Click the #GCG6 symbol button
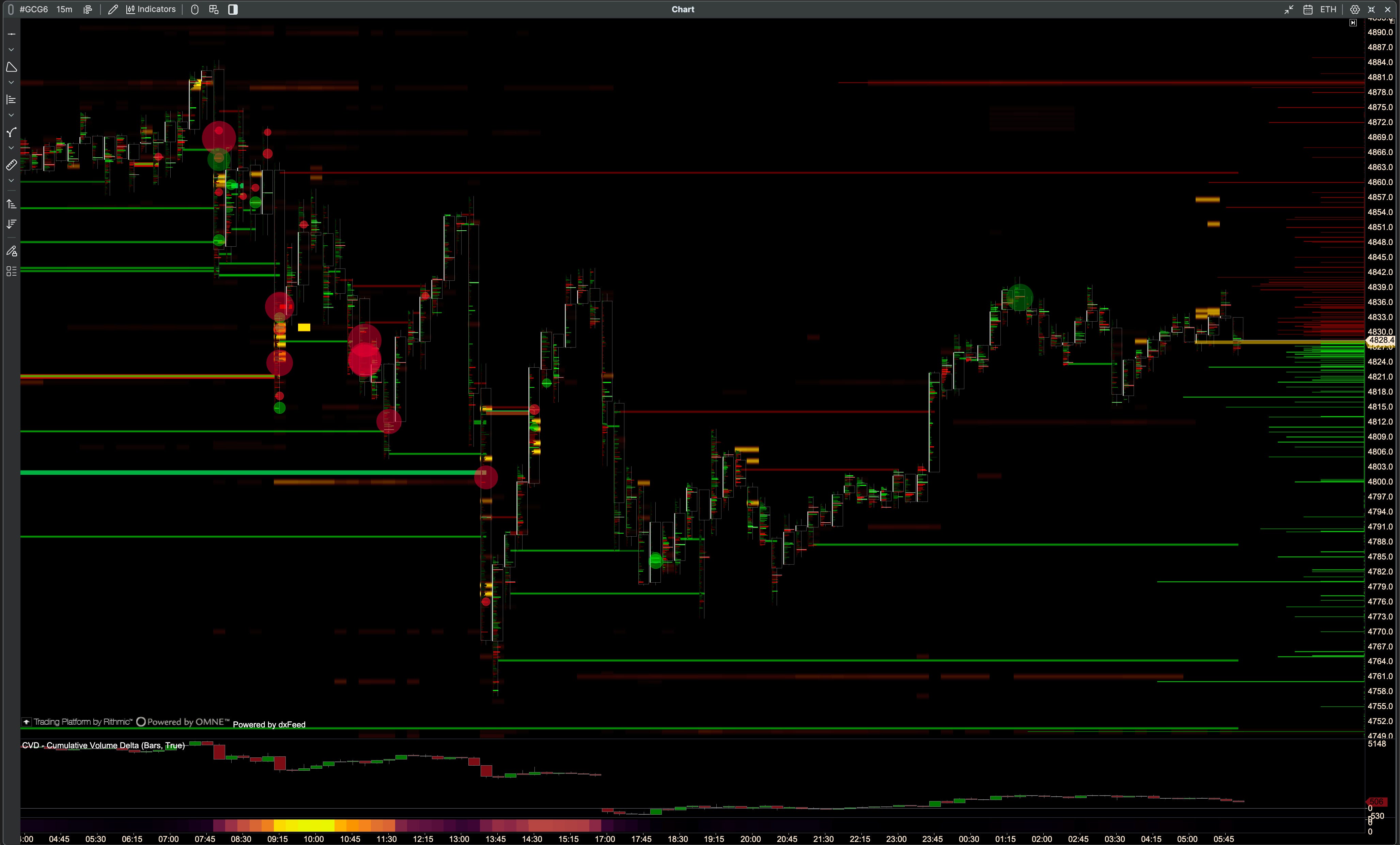This screenshot has height=845, width=1400. tap(33, 9)
